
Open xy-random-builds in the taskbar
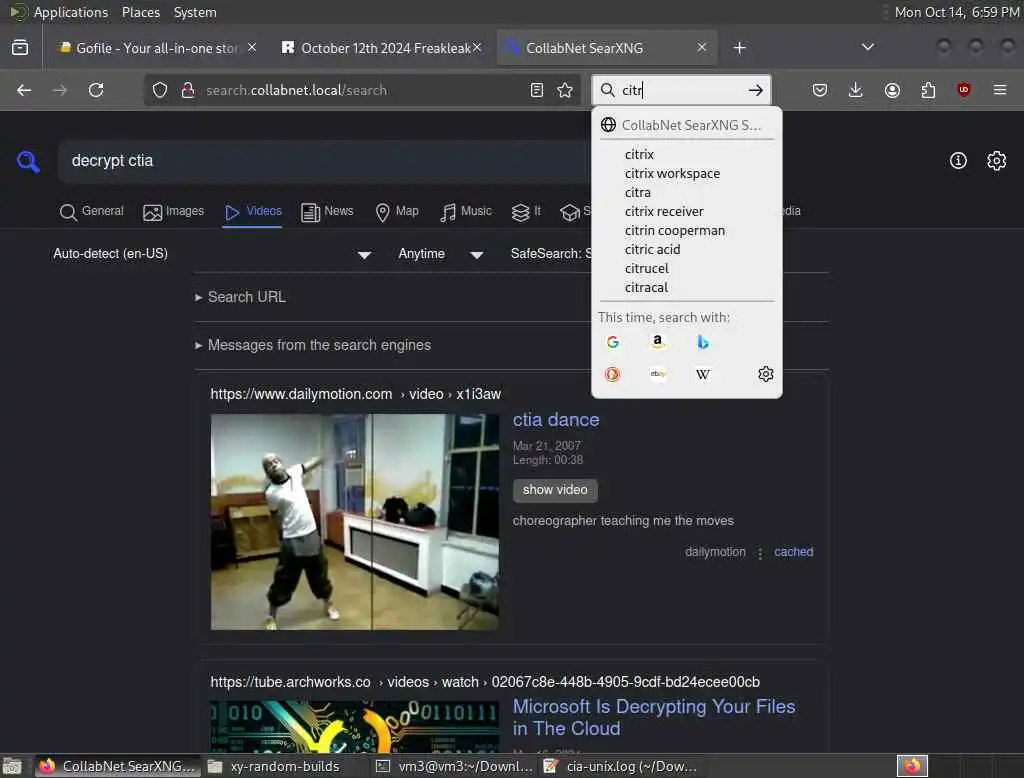coord(285,766)
